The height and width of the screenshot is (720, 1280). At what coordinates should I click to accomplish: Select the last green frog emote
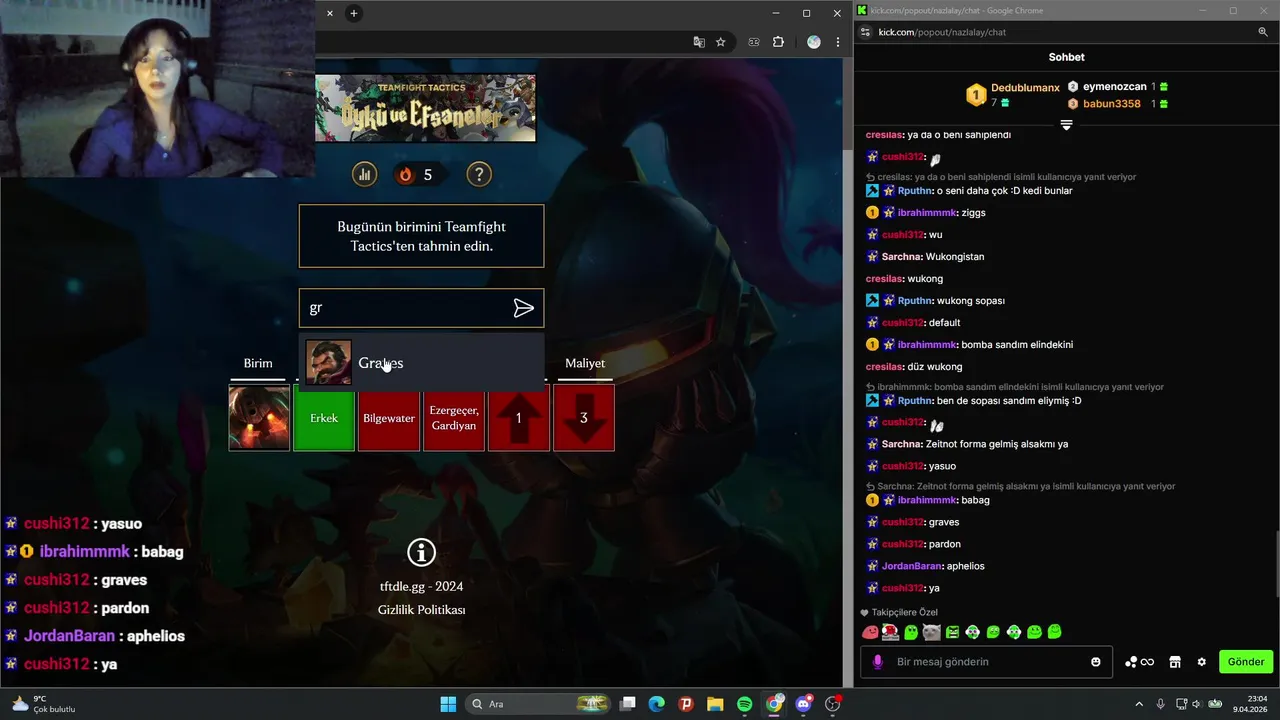pos(1054,632)
